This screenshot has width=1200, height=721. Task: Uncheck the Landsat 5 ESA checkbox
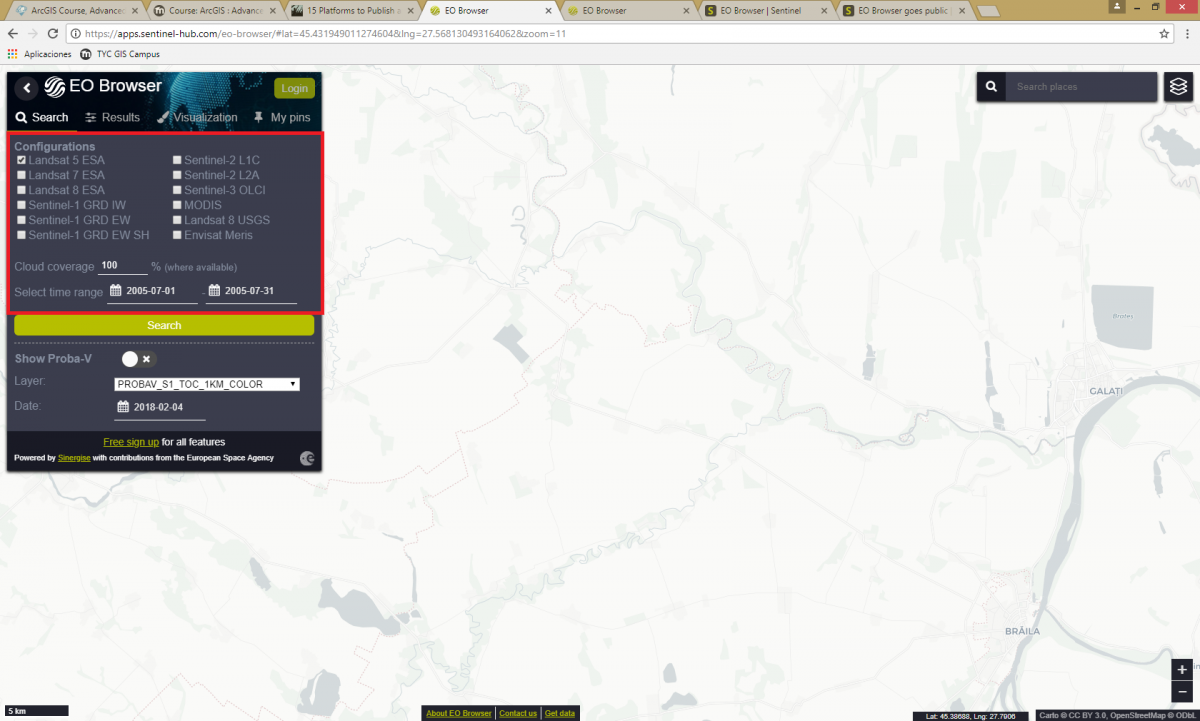(x=21, y=159)
